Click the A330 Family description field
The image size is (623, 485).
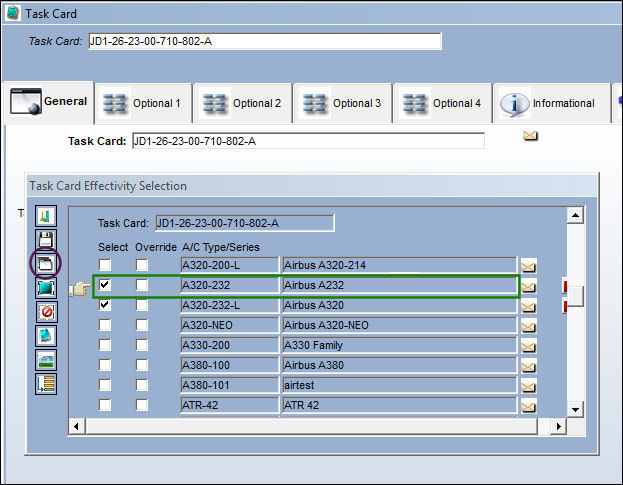pos(399,345)
